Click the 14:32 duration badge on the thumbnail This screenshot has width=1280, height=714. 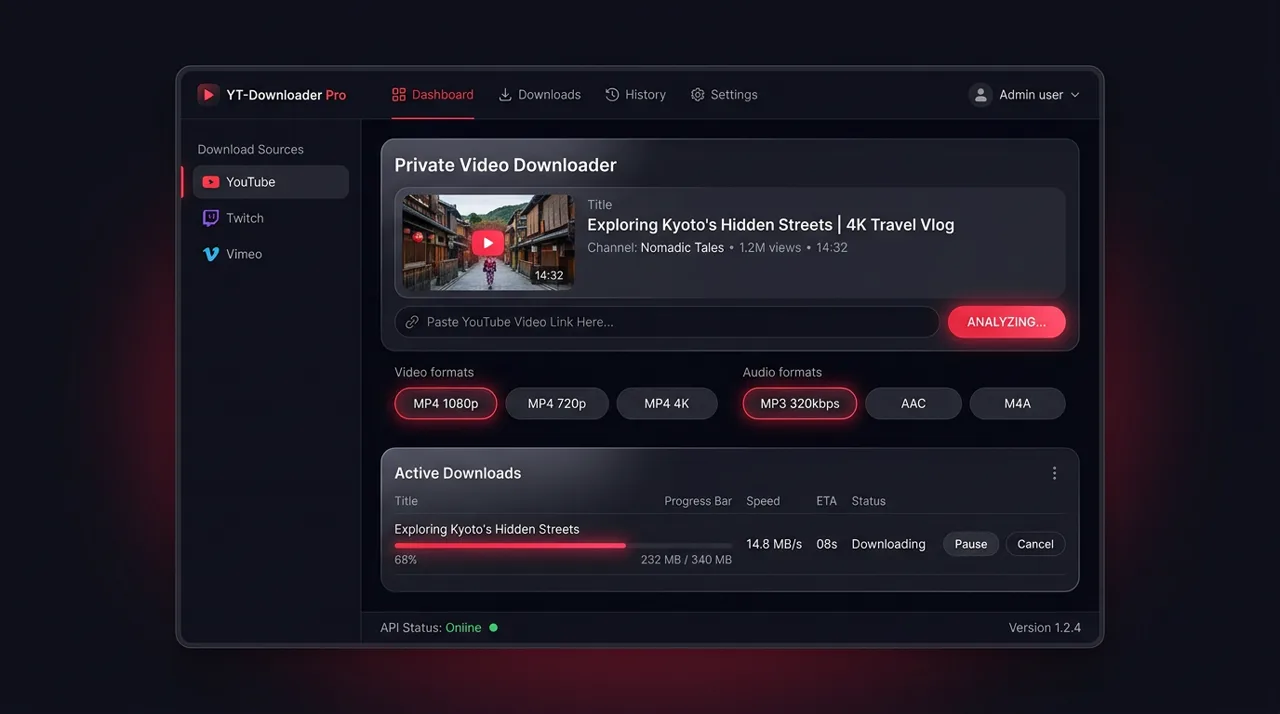click(x=549, y=275)
